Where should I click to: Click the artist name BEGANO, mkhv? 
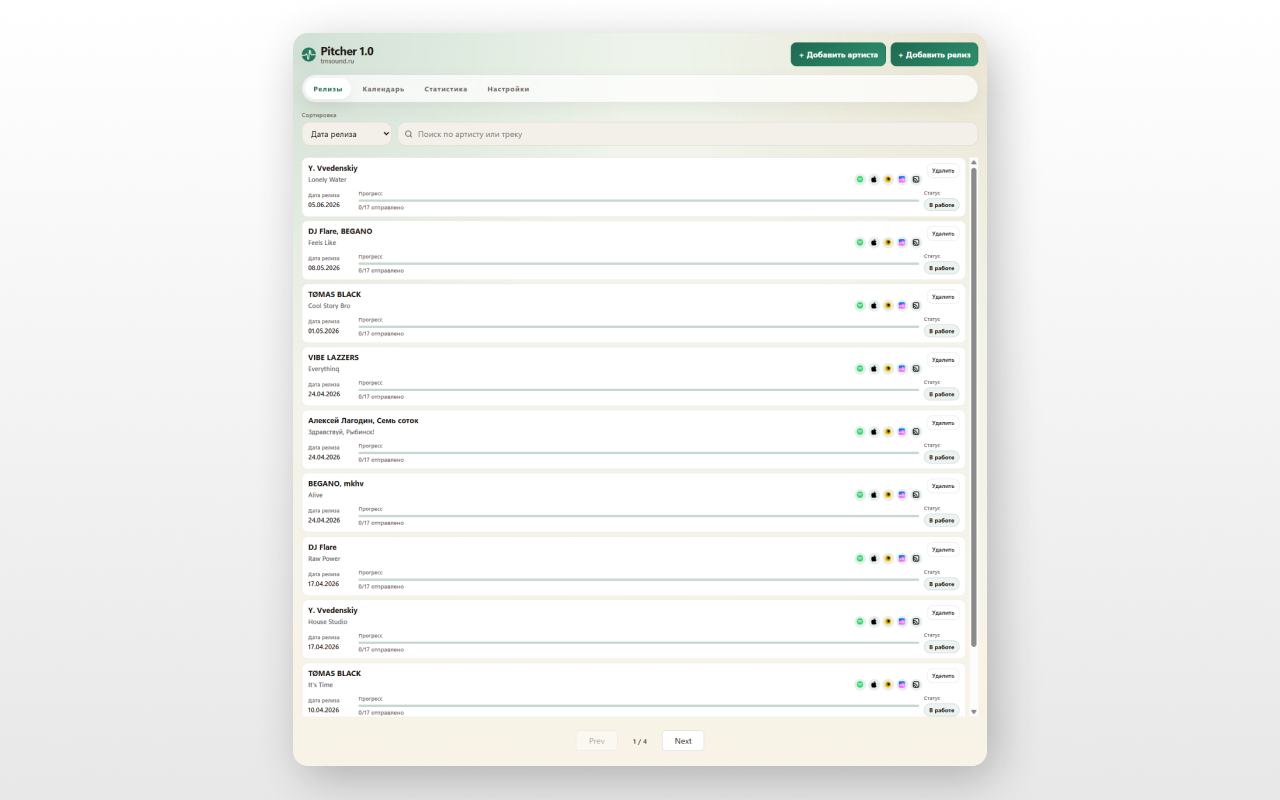336,483
